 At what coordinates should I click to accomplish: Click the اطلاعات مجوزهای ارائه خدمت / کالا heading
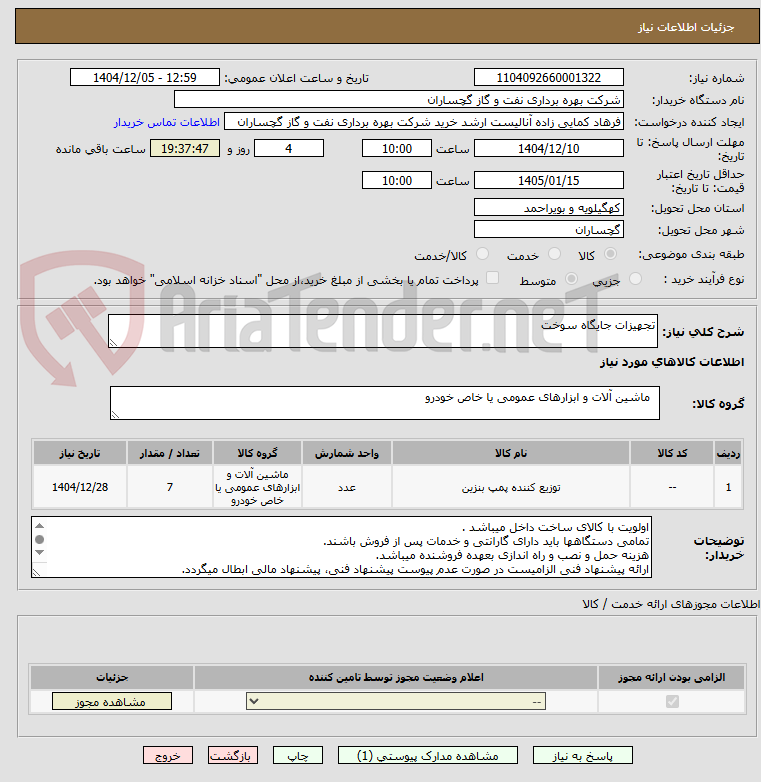[671, 604]
